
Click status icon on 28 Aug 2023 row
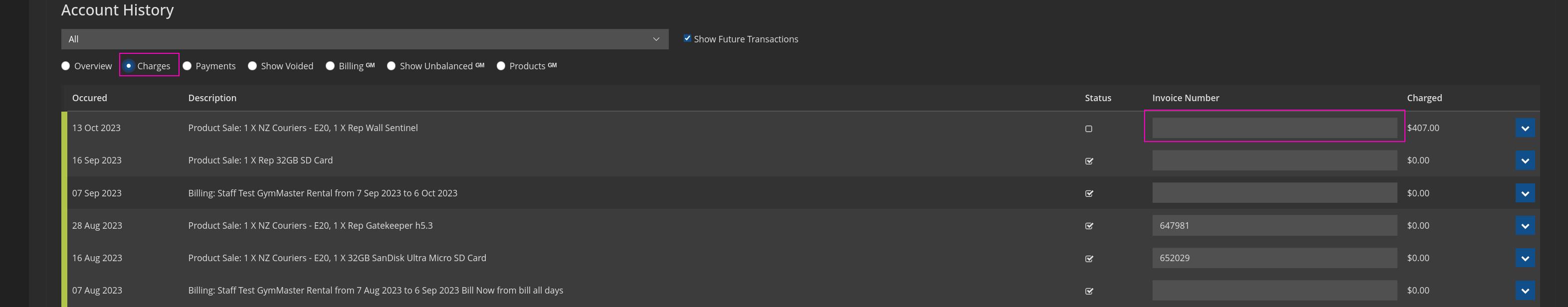point(1089,226)
